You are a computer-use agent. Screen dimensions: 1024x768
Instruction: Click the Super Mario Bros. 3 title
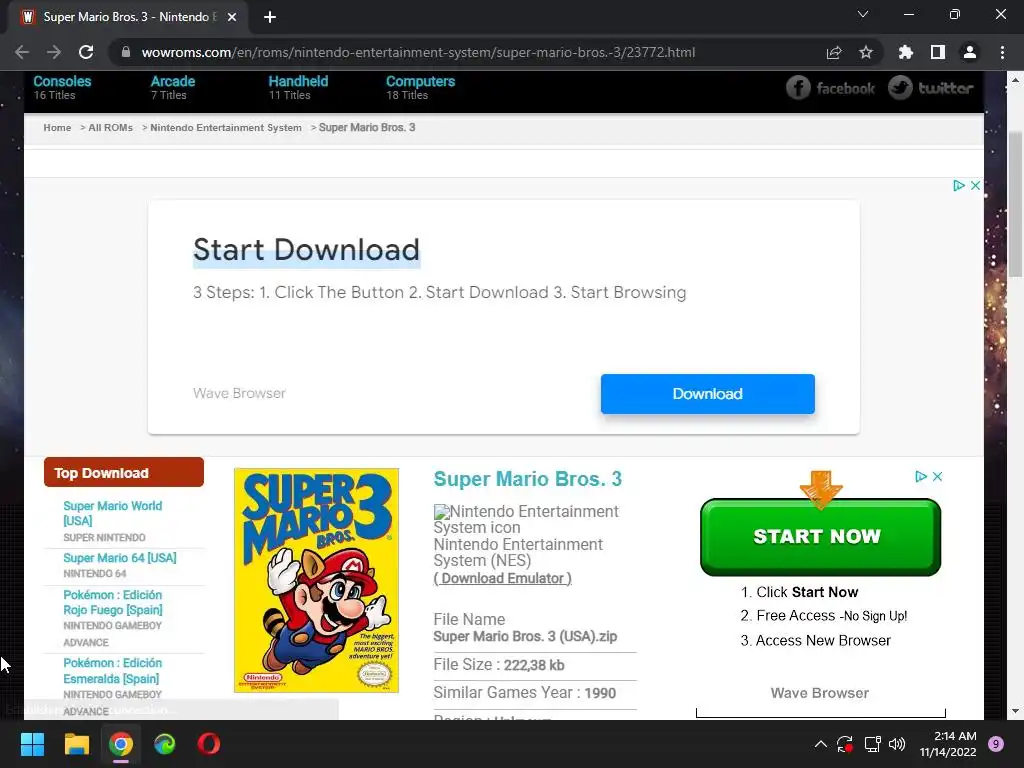(x=528, y=479)
